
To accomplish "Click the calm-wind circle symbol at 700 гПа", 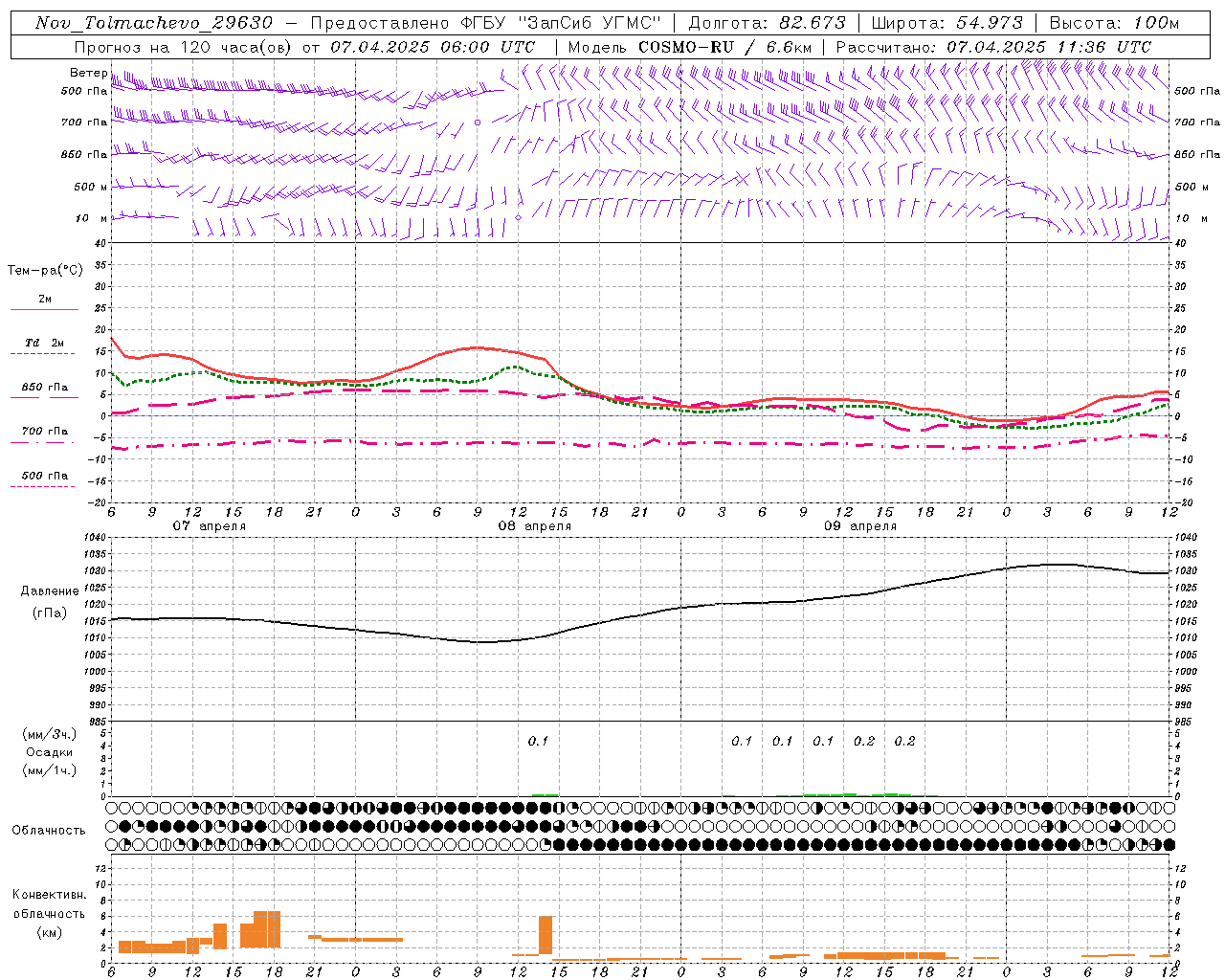I will 478,122.
